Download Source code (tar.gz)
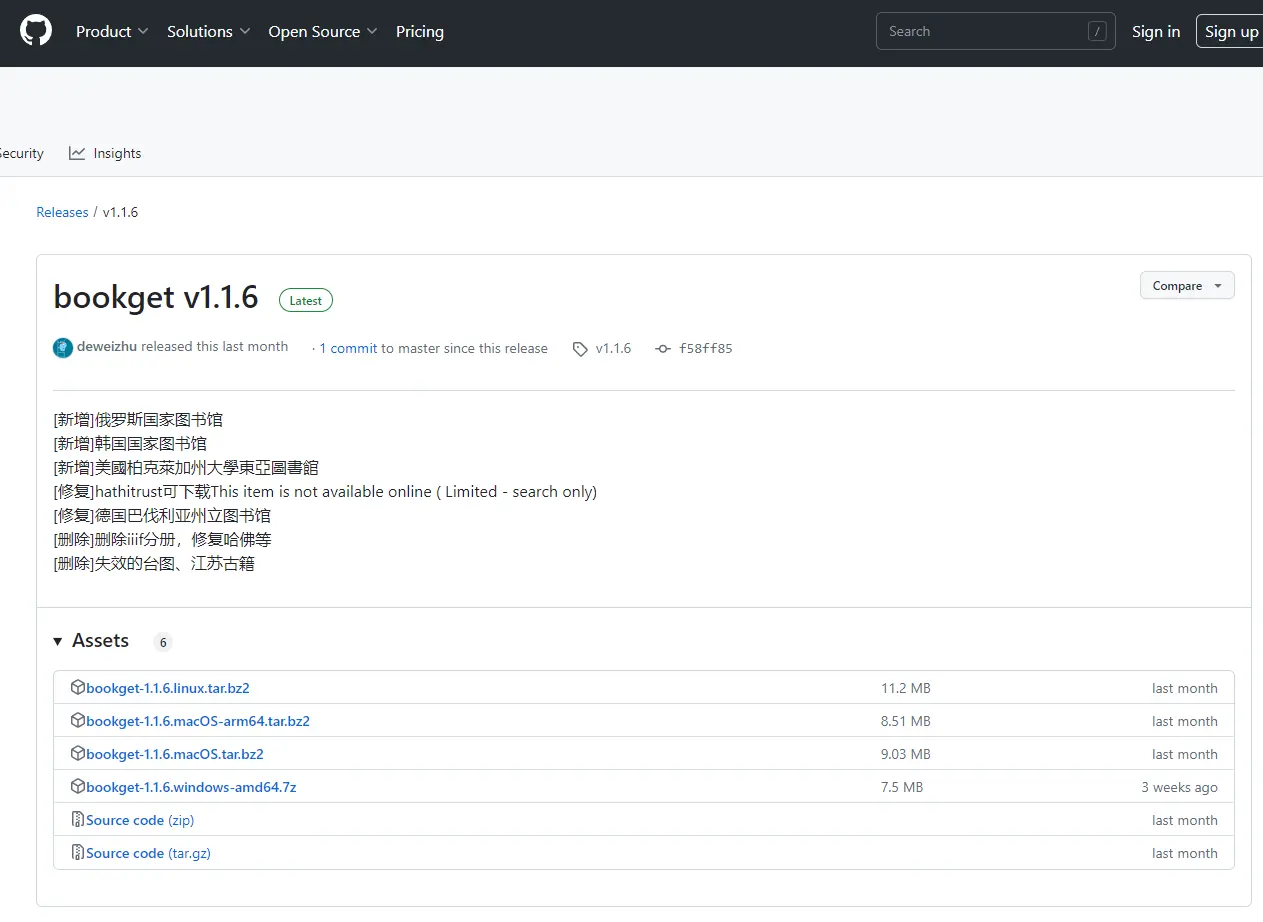1263x922 pixels. [x=148, y=853]
